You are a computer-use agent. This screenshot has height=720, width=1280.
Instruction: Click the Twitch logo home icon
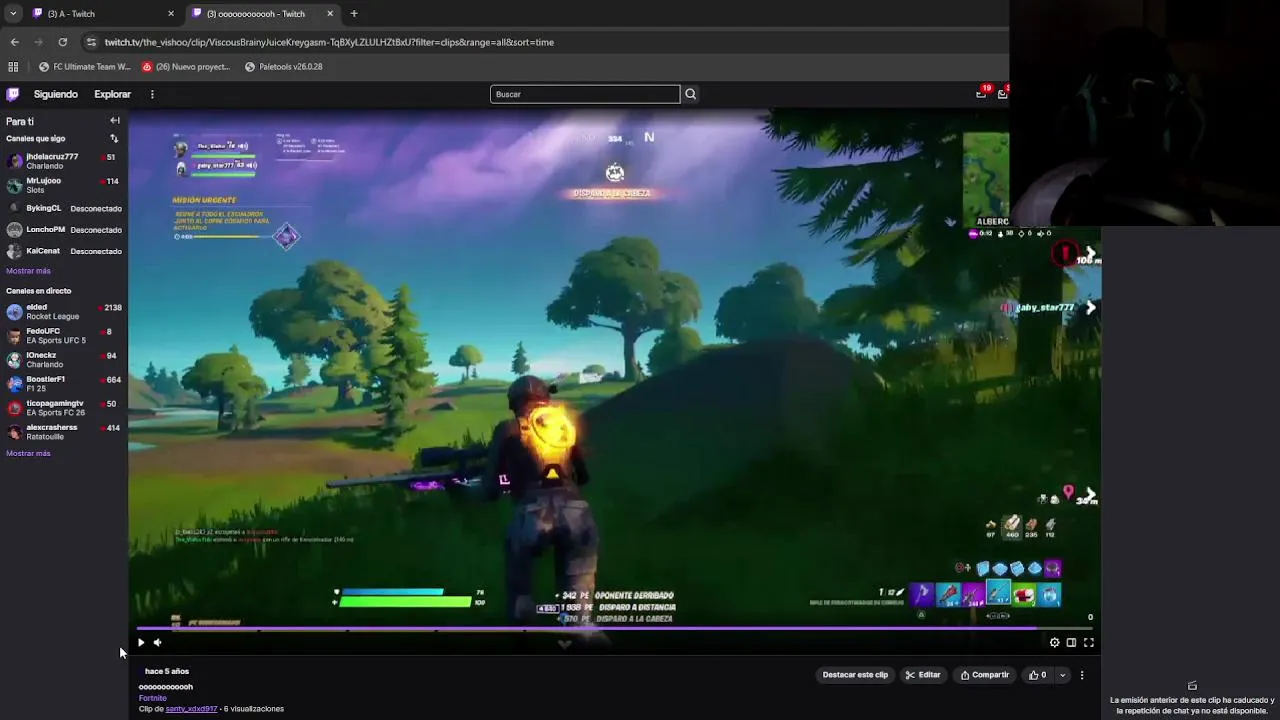pos(12,94)
